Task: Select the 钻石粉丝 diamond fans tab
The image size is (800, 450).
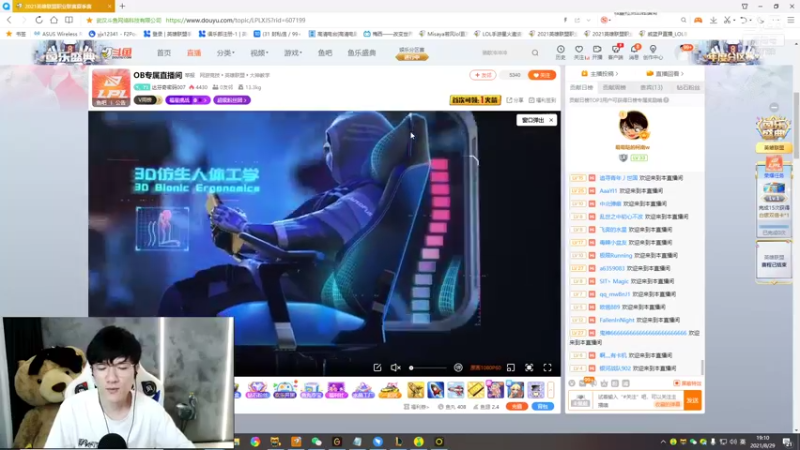Action: point(688,87)
